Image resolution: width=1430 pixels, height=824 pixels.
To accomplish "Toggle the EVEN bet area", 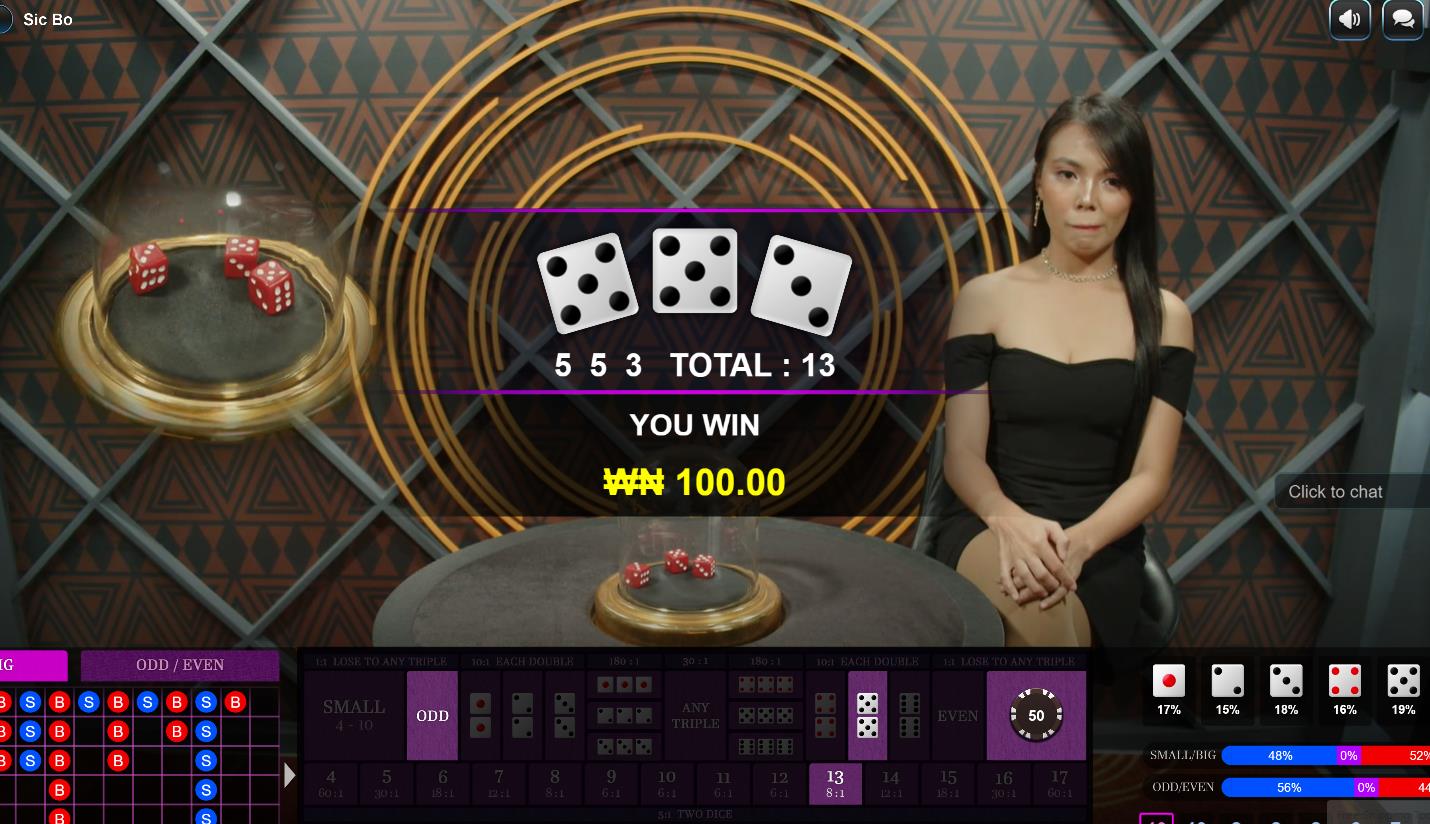I will coord(957,715).
